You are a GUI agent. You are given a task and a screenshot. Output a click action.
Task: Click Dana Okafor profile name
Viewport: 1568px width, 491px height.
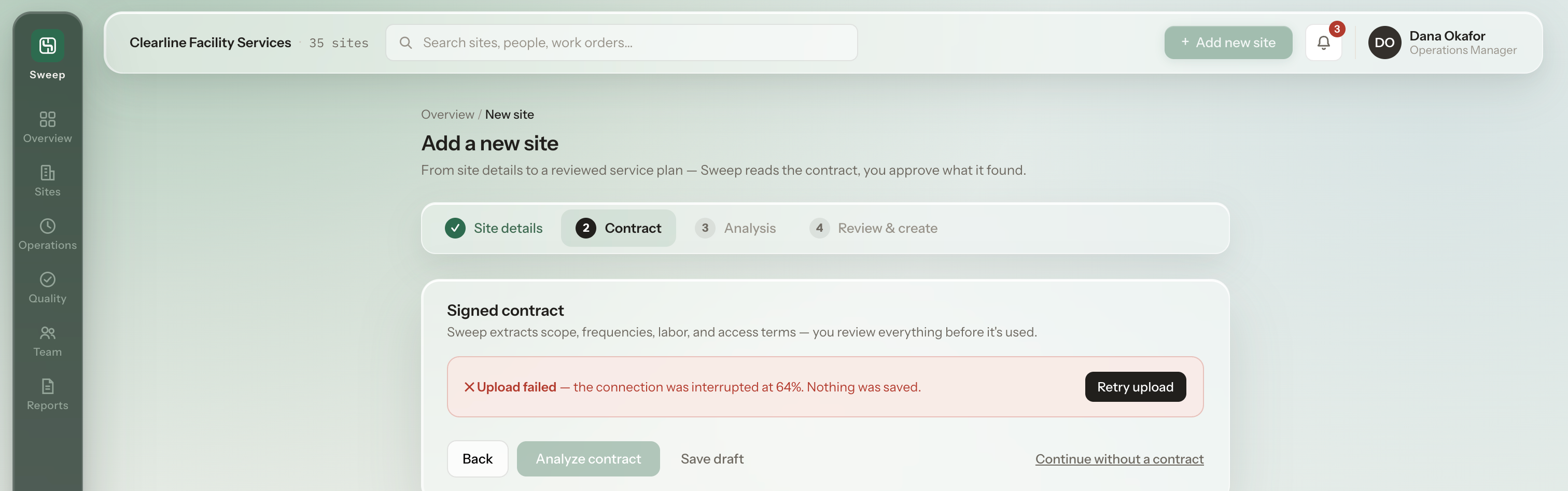(1447, 36)
